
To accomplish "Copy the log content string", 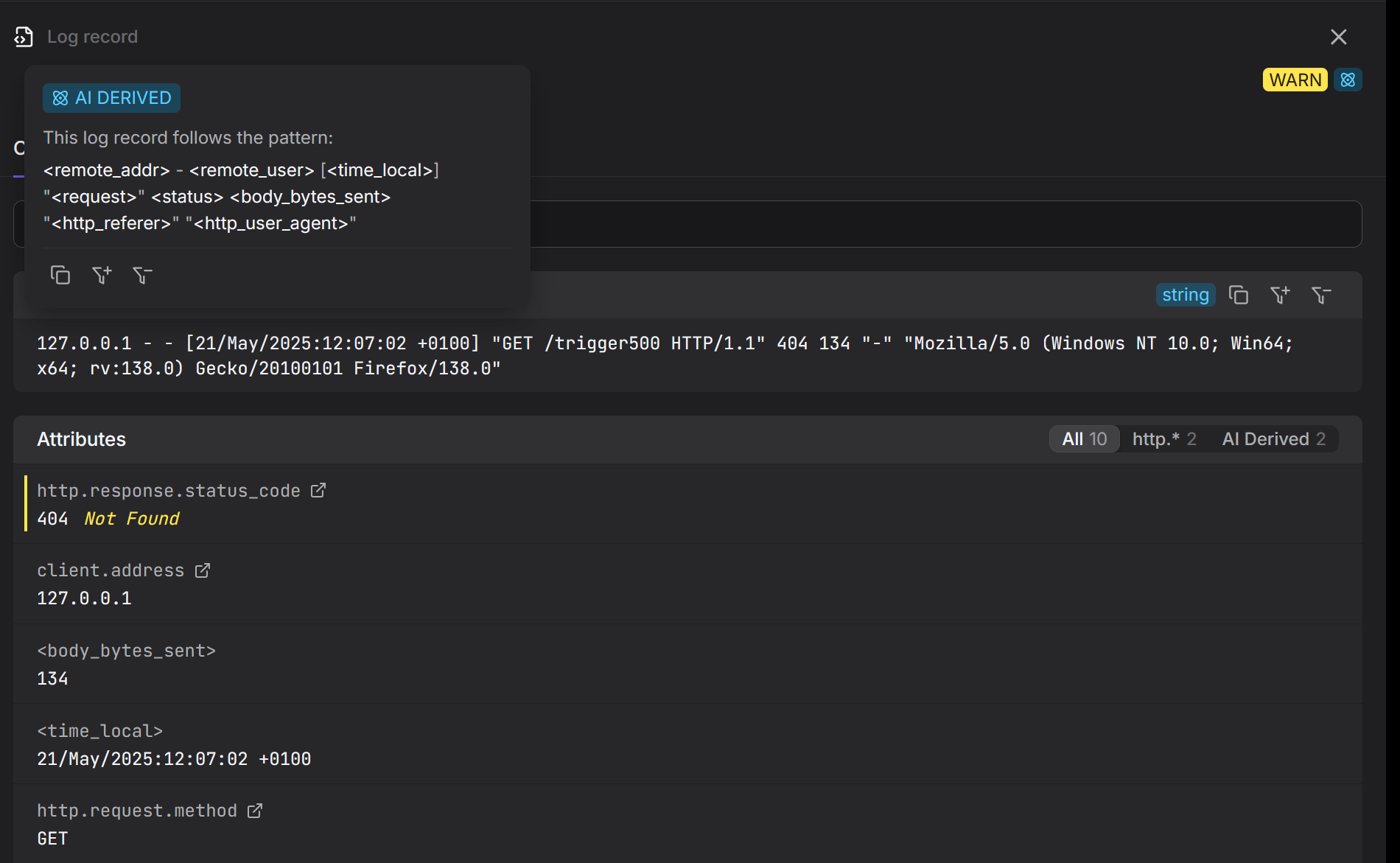I will point(1239,296).
